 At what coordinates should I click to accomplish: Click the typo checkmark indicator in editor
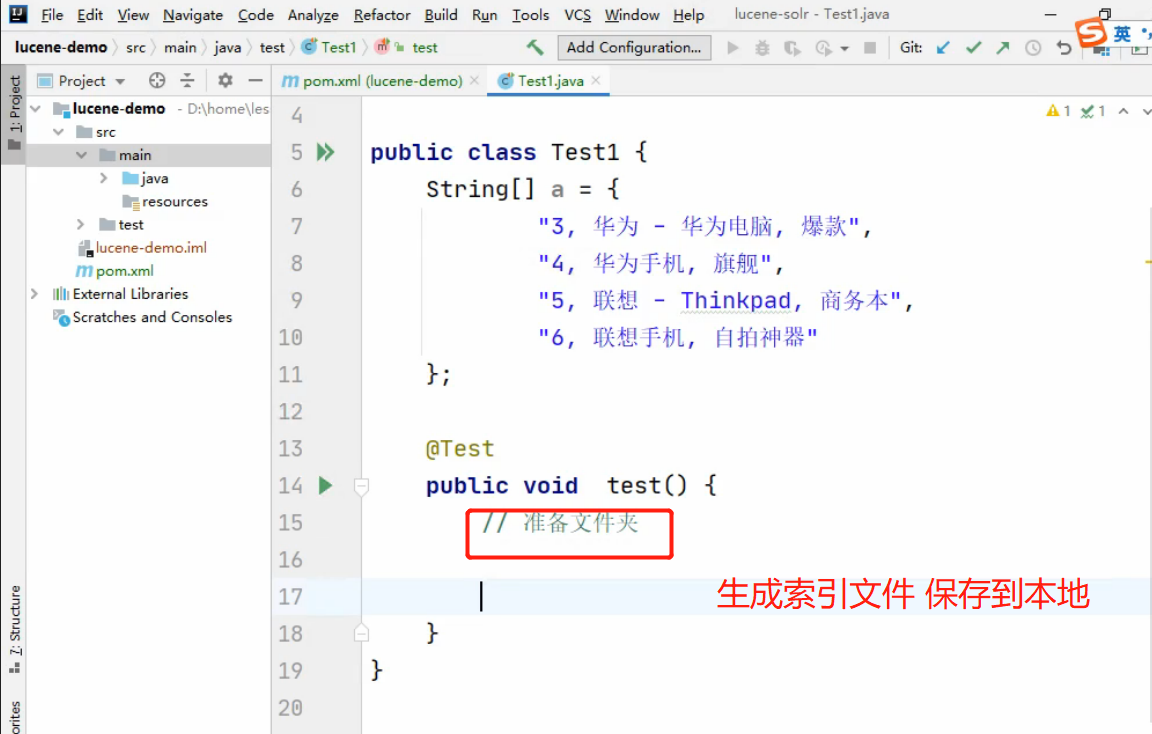(x=1093, y=111)
